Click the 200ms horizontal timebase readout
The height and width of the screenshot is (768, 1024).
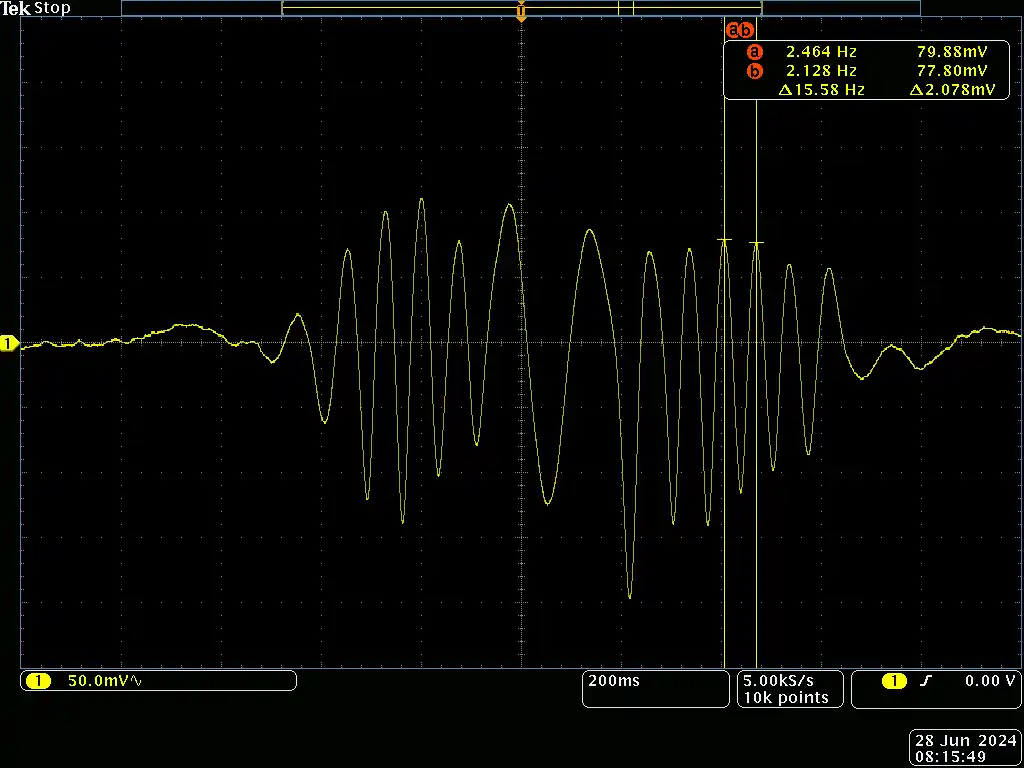614,681
